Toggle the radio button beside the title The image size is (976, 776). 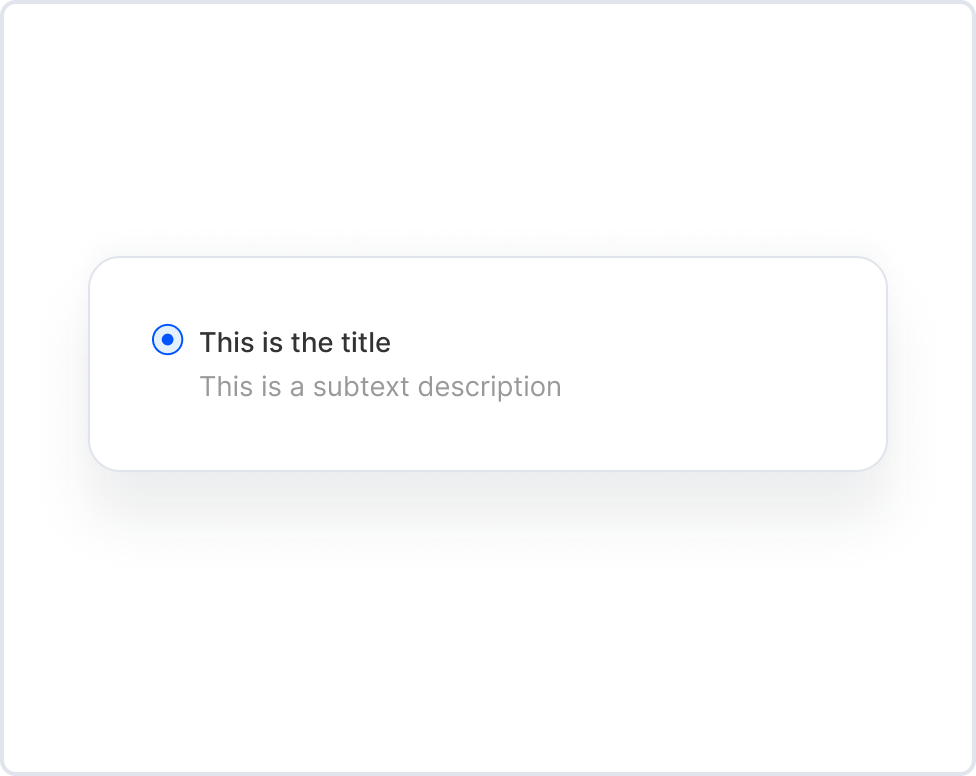[x=168, y=340]
